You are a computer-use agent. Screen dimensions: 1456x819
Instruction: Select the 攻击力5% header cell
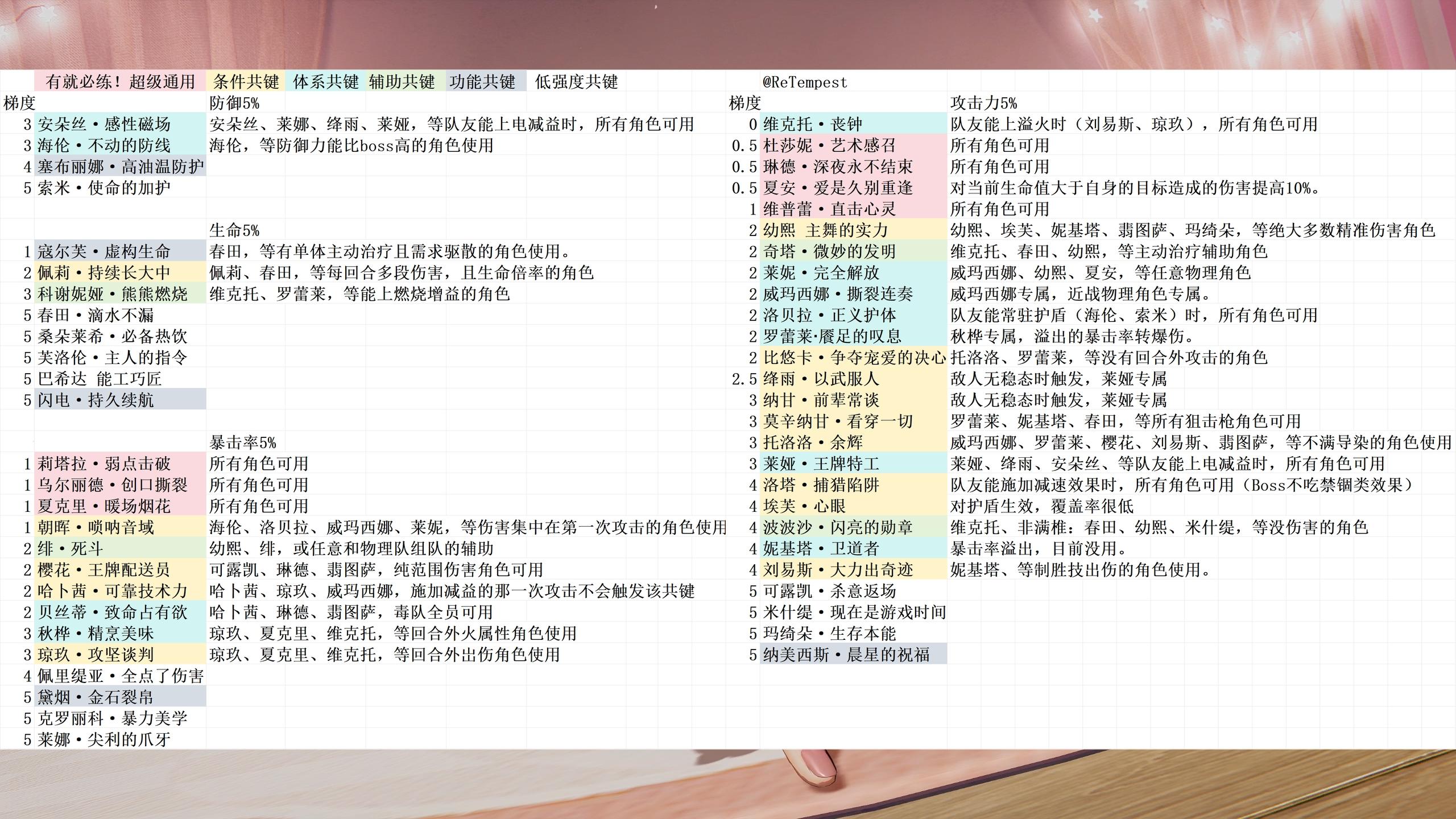(983, 103)
